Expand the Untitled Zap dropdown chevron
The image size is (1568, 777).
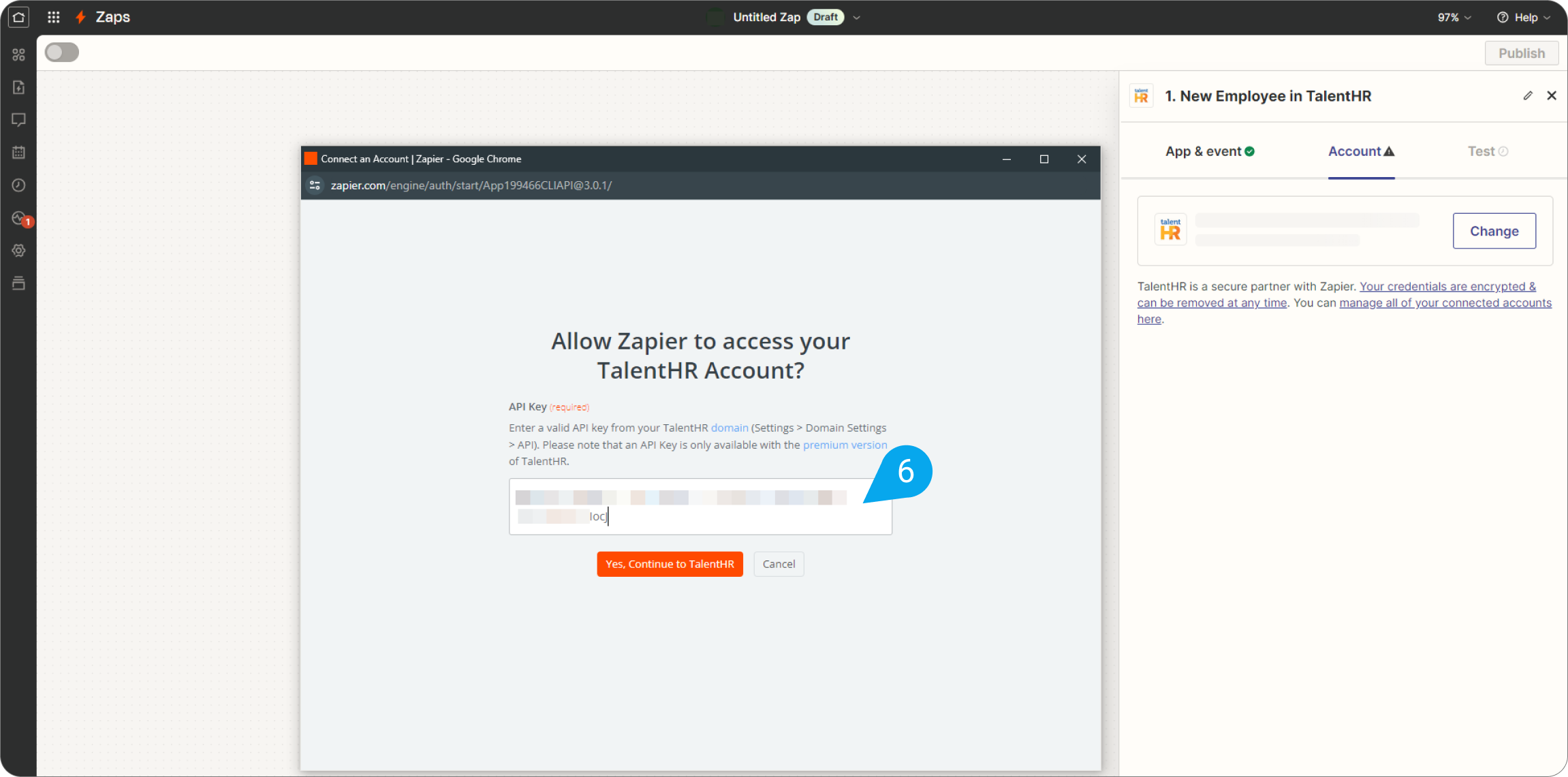point(857,18)
